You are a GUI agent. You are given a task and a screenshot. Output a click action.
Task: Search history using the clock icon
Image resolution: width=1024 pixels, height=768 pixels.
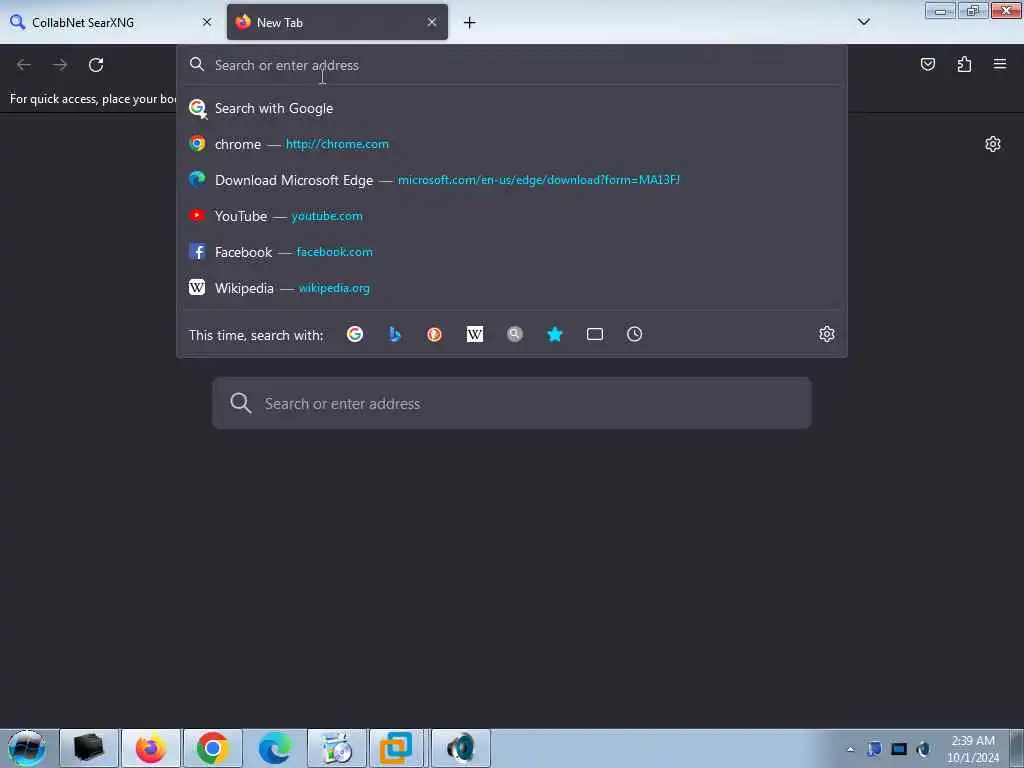[x=635, y=334]
